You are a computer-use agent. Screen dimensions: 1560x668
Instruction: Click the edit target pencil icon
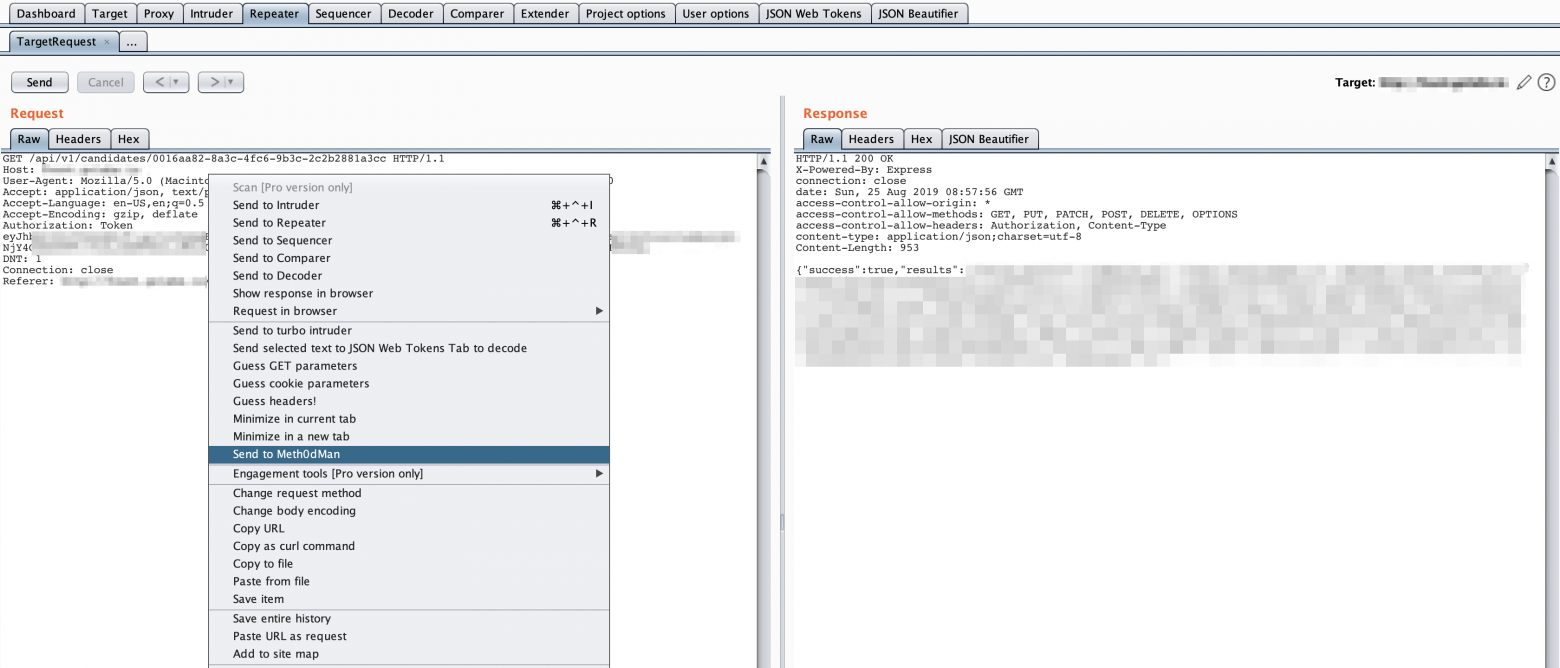tap(1524, 83)
